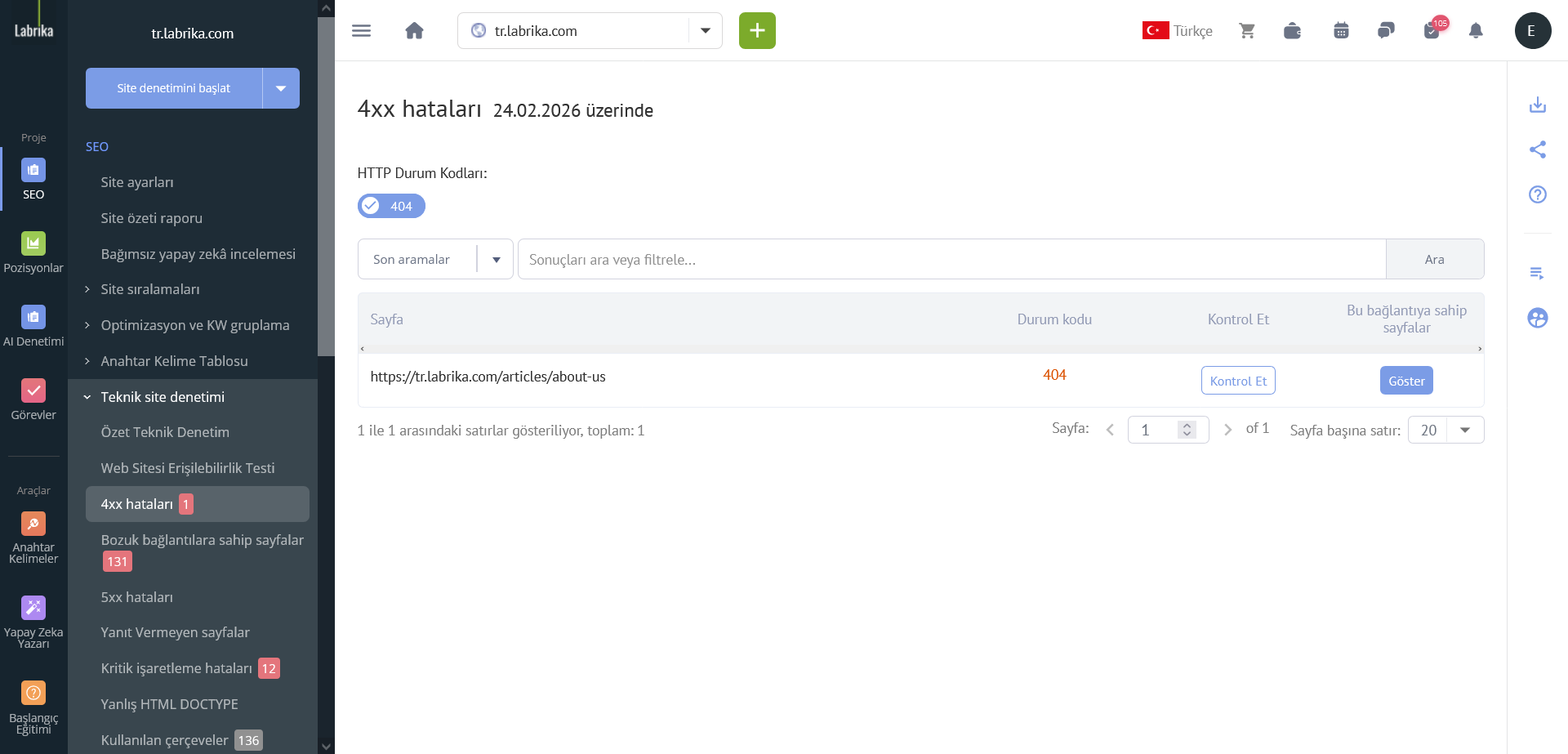Screen dimensions: 1568x754
Task: Click the Ara search button
Action: pyautogui.click(x=1435, y=259)
